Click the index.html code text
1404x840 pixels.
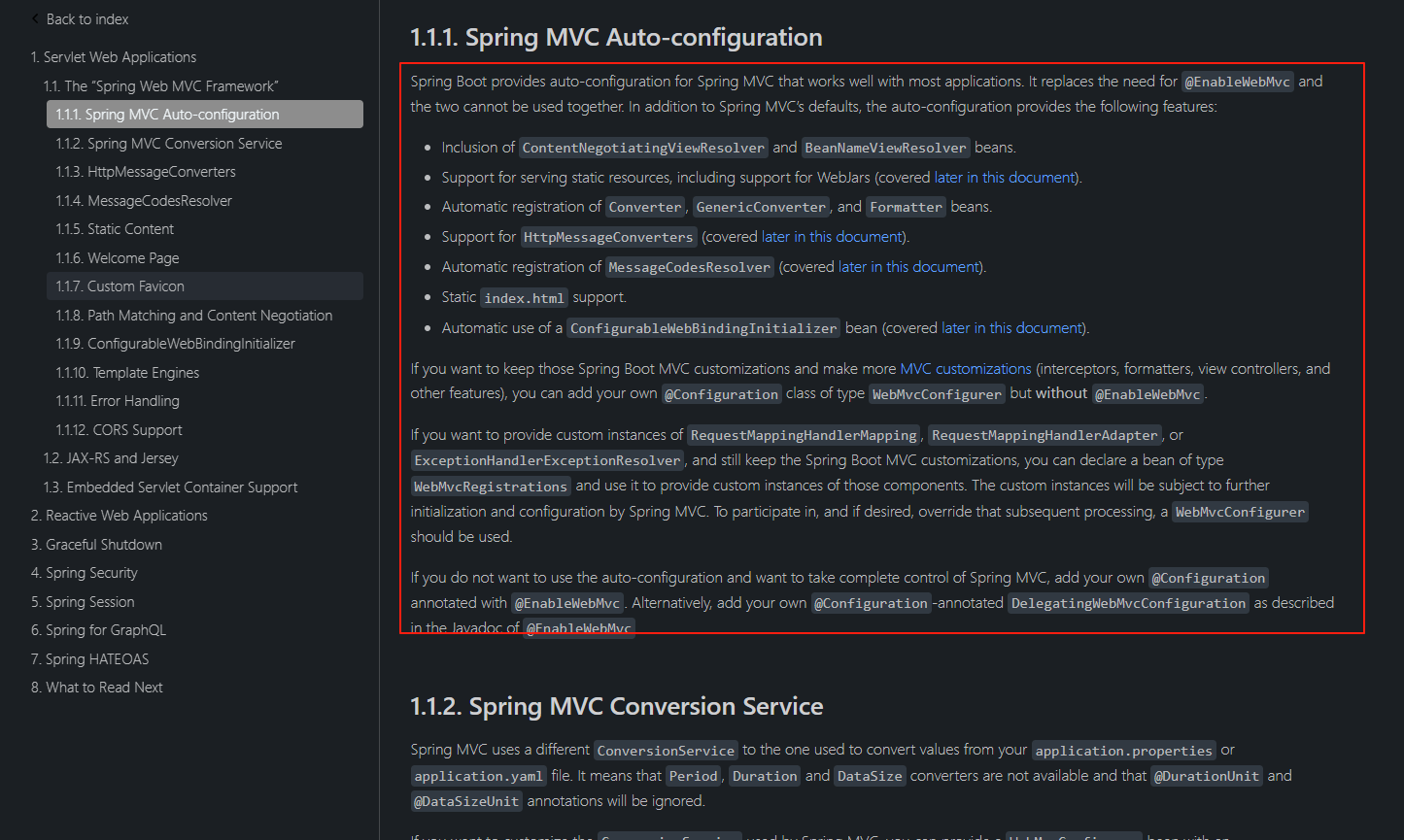(x=524, y=298)
